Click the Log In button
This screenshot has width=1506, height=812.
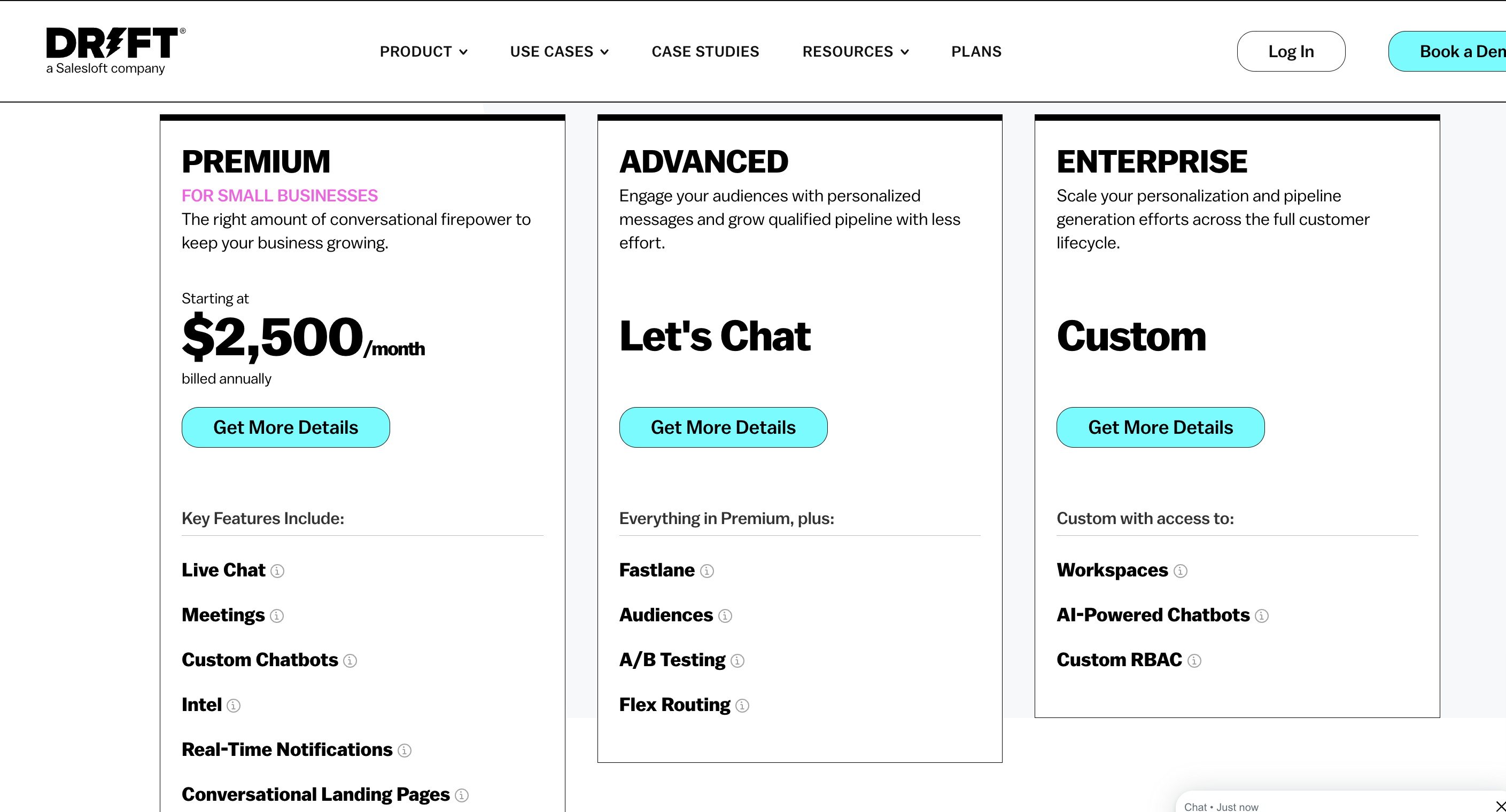[x=1291, y=51]
